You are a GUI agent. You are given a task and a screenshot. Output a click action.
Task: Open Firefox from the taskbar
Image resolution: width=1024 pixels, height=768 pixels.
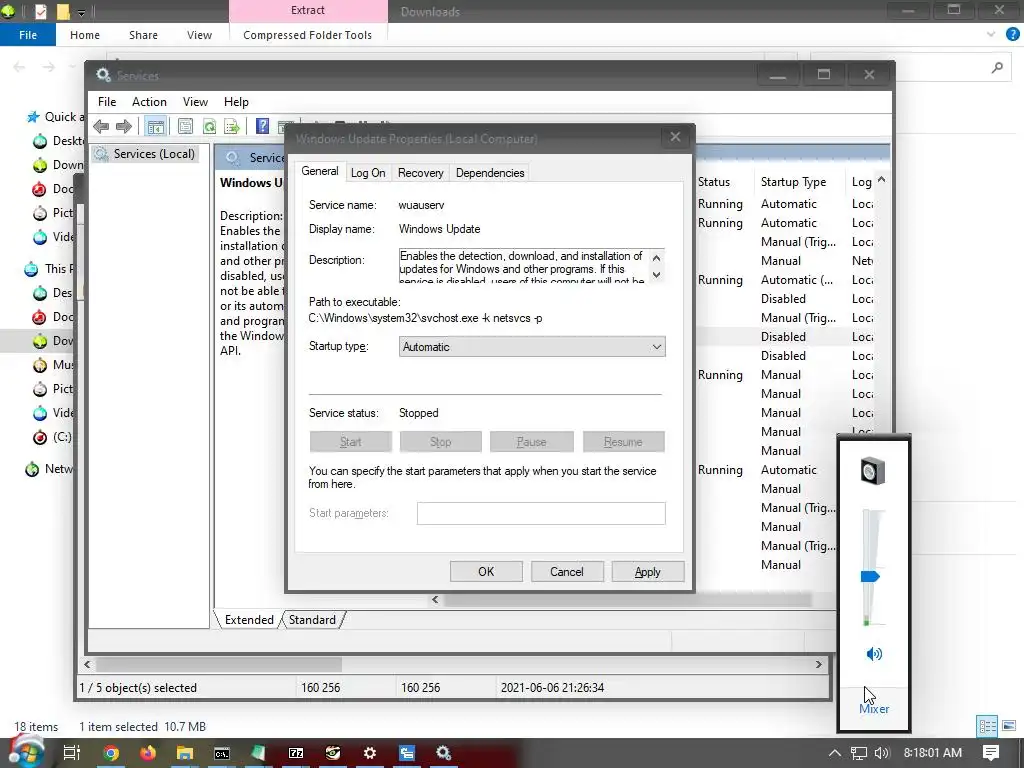coord(148,753)
